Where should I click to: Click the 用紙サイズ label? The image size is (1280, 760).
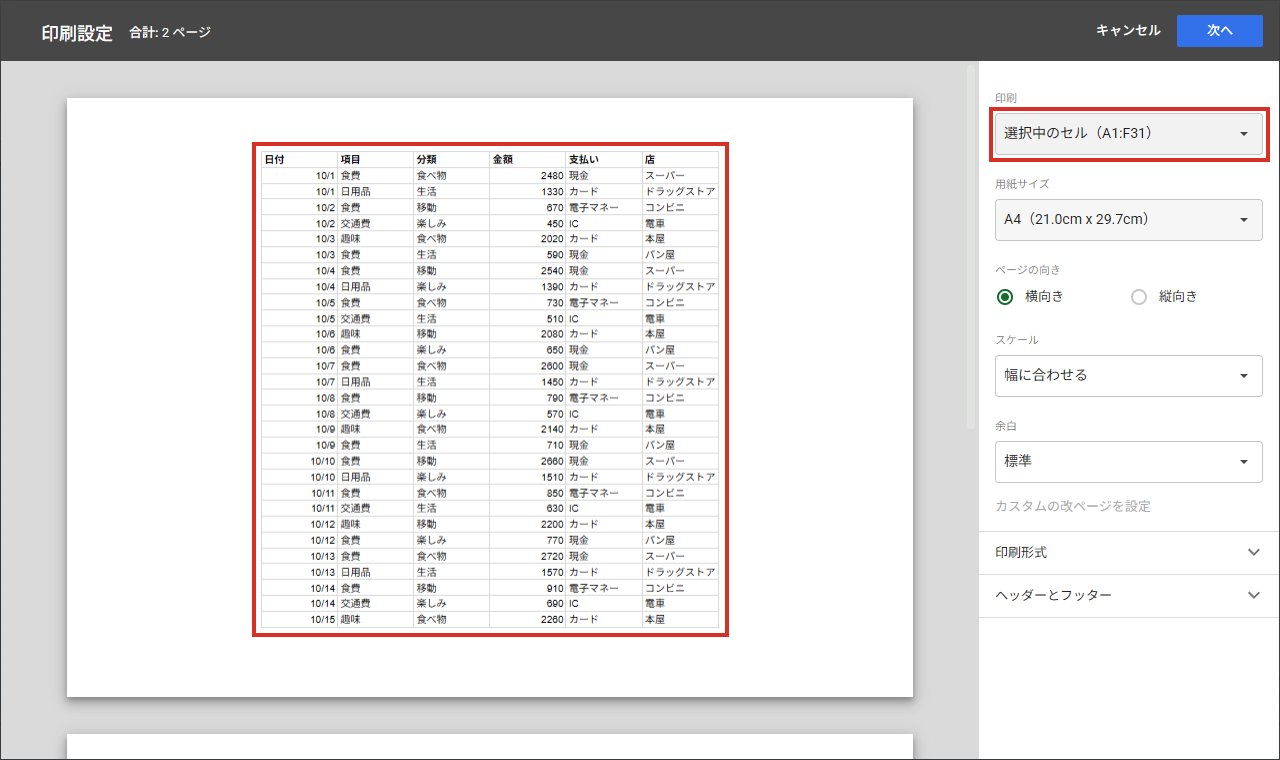click(x=1022, y=184)
